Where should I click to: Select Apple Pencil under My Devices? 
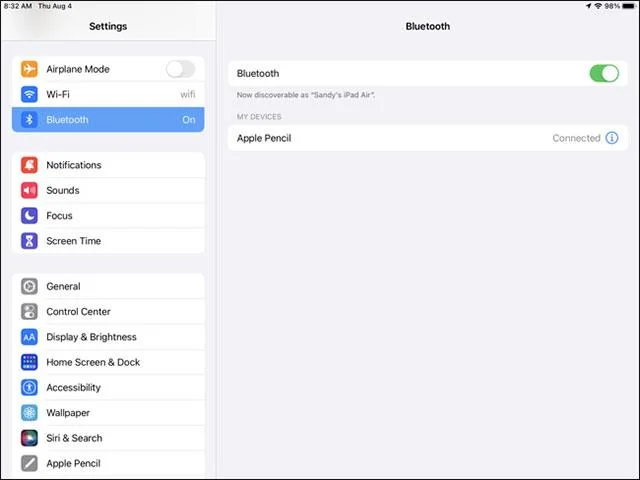tap(428, 138)
